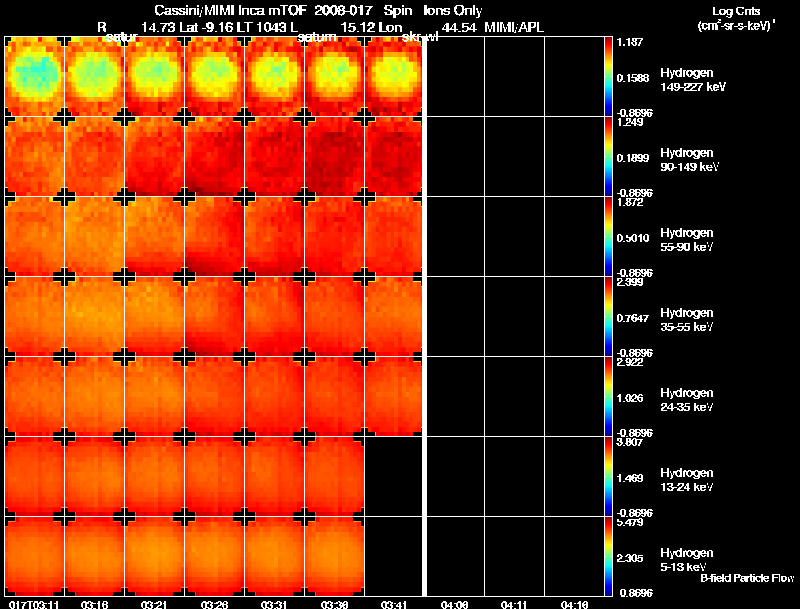Click the B-field Particle Flow caption
The image size is (800, 609).
click(x=747, y=578)
